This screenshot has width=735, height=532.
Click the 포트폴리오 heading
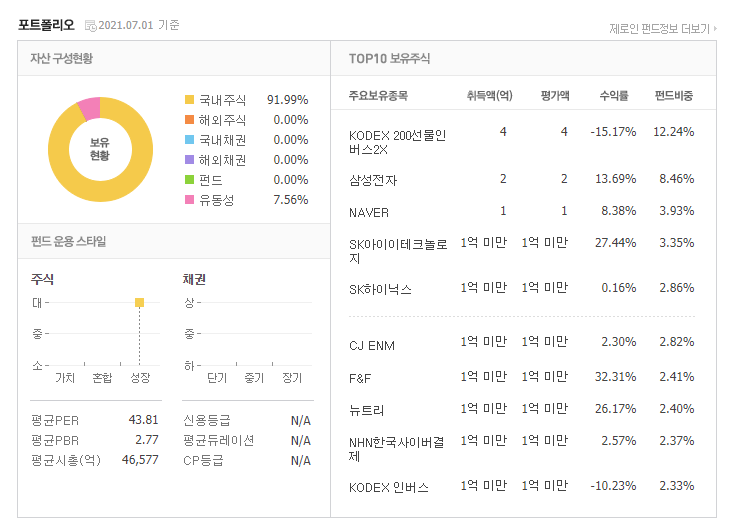46,25
